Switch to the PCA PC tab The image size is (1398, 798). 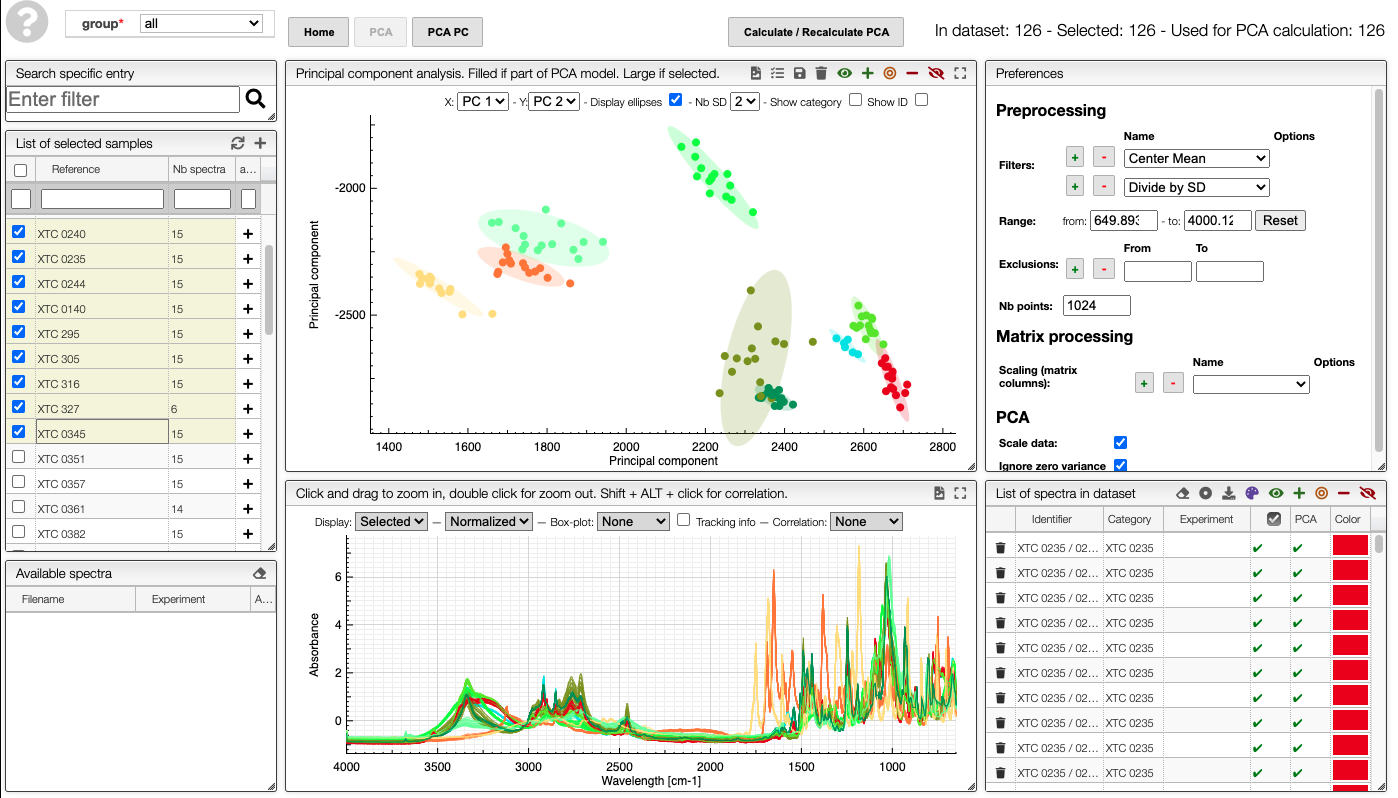(x=448, y=32)
